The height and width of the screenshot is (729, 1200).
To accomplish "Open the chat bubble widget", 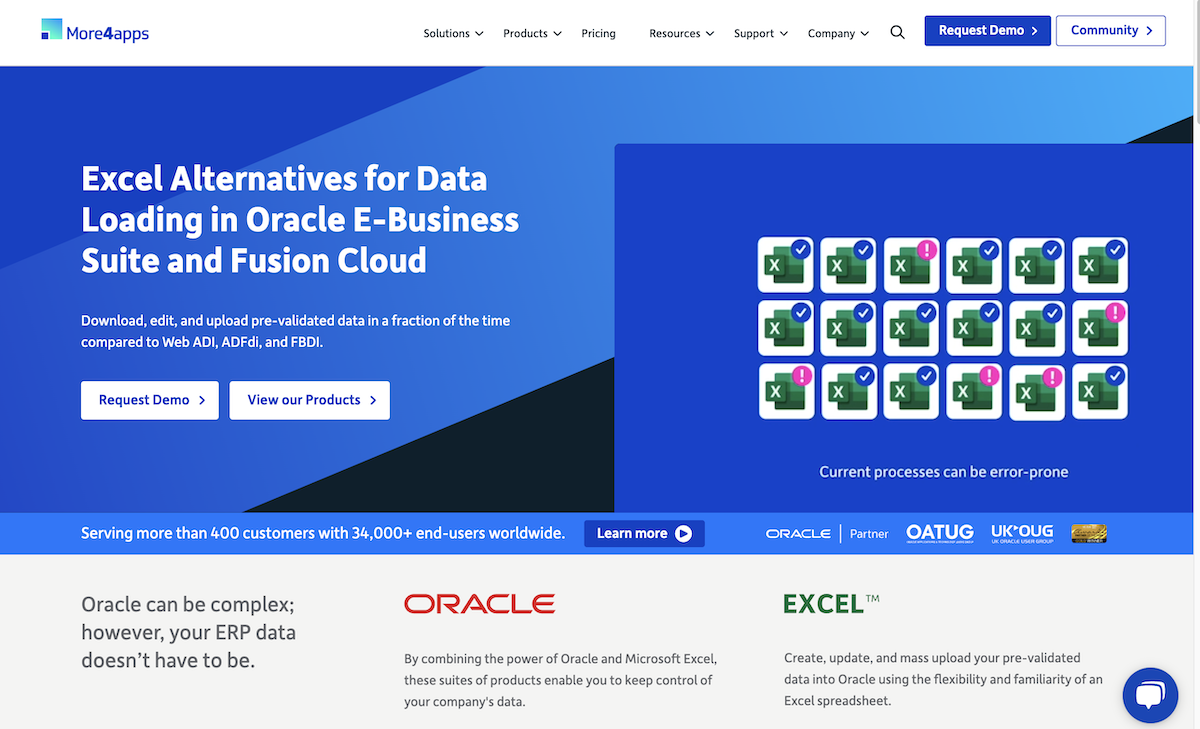I will (1150, 695).
